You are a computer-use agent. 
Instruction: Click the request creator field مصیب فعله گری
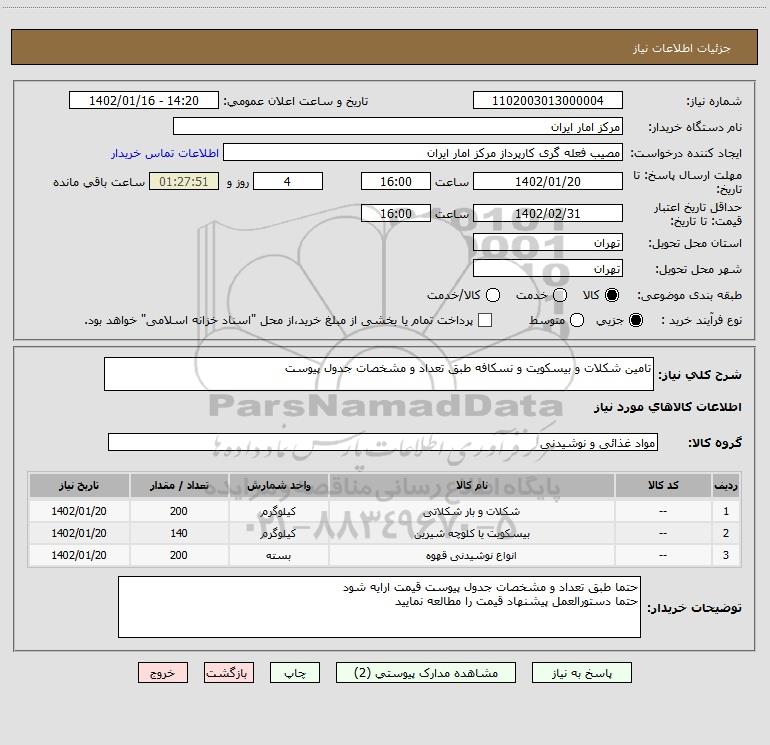[x=423, y=153]
